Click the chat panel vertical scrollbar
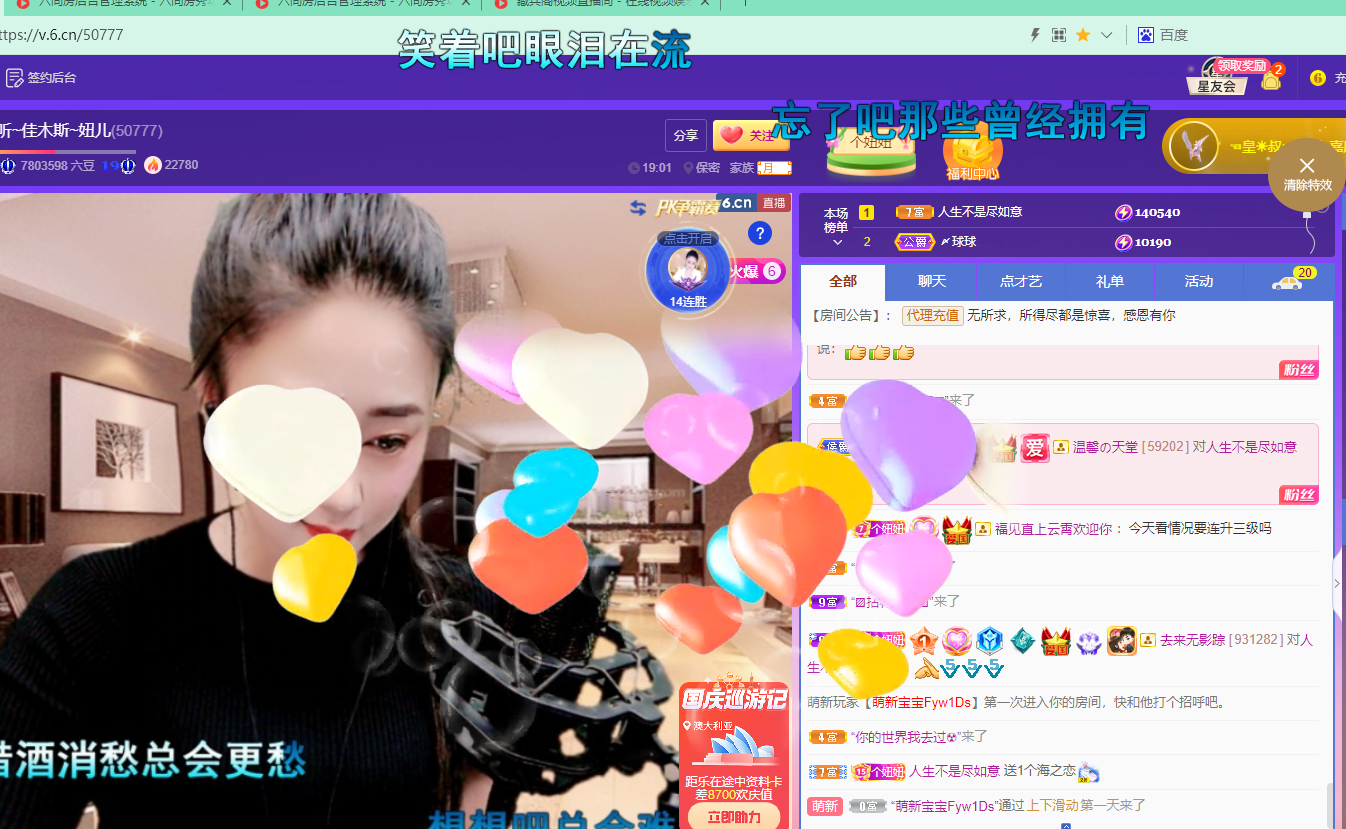The image size is (1346, 829). tap(1329, 805)
